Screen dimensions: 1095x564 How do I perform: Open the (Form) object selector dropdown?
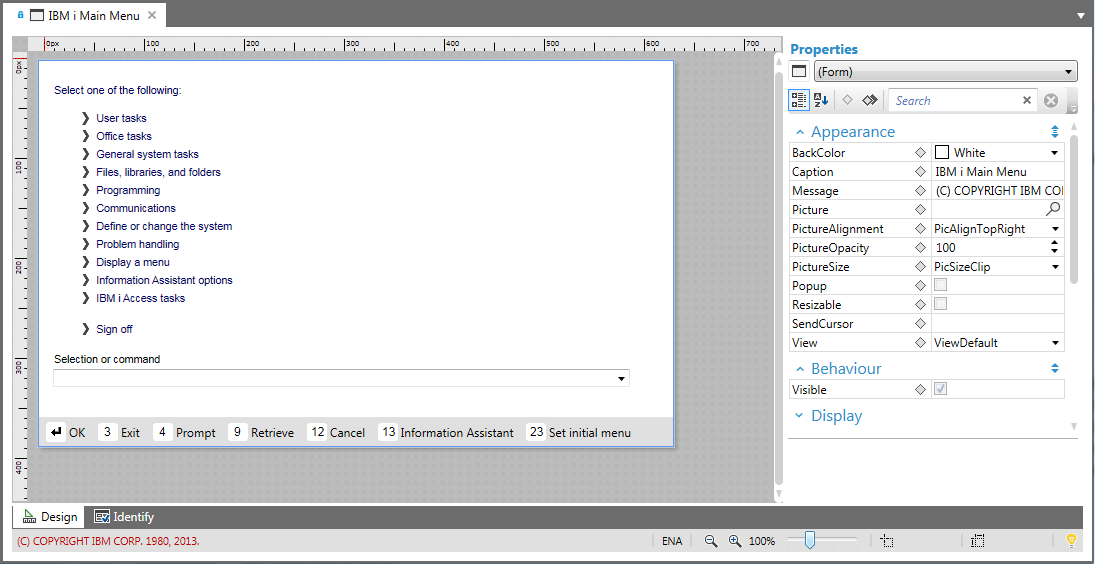tap(945, 71)
